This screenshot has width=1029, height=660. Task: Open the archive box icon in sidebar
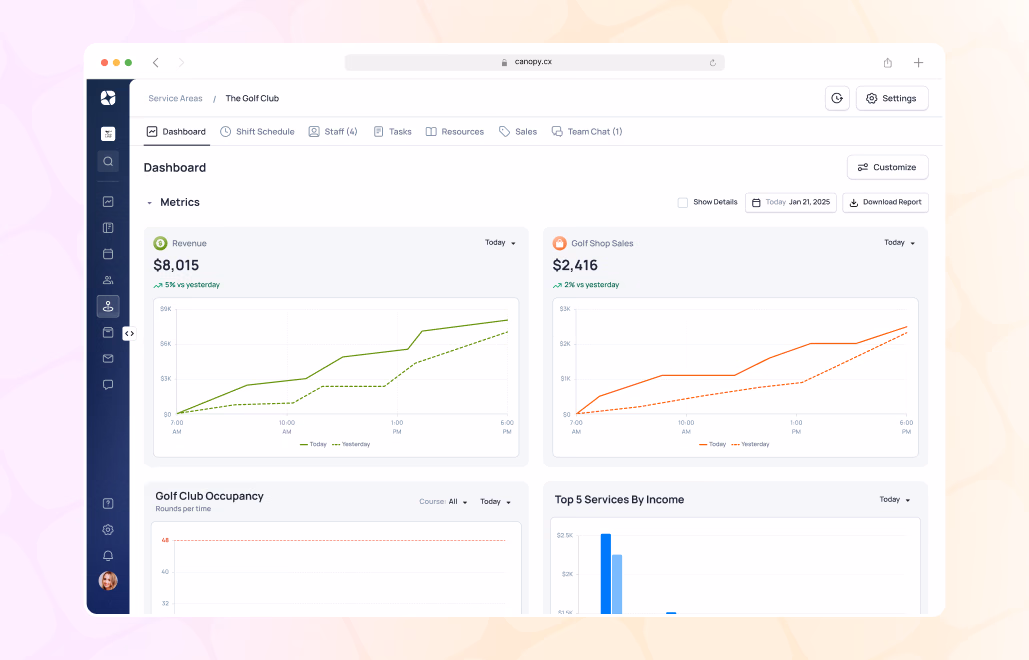(x=108, y=333)
